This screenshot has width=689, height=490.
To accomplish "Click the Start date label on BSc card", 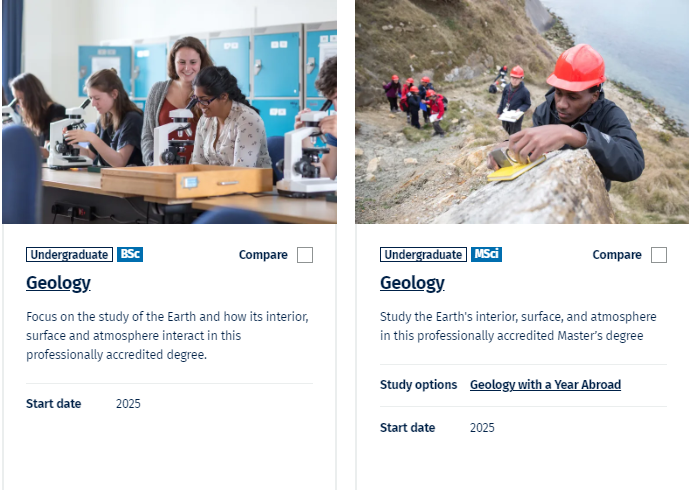I will pyautogui.click(x=54, y=403).
